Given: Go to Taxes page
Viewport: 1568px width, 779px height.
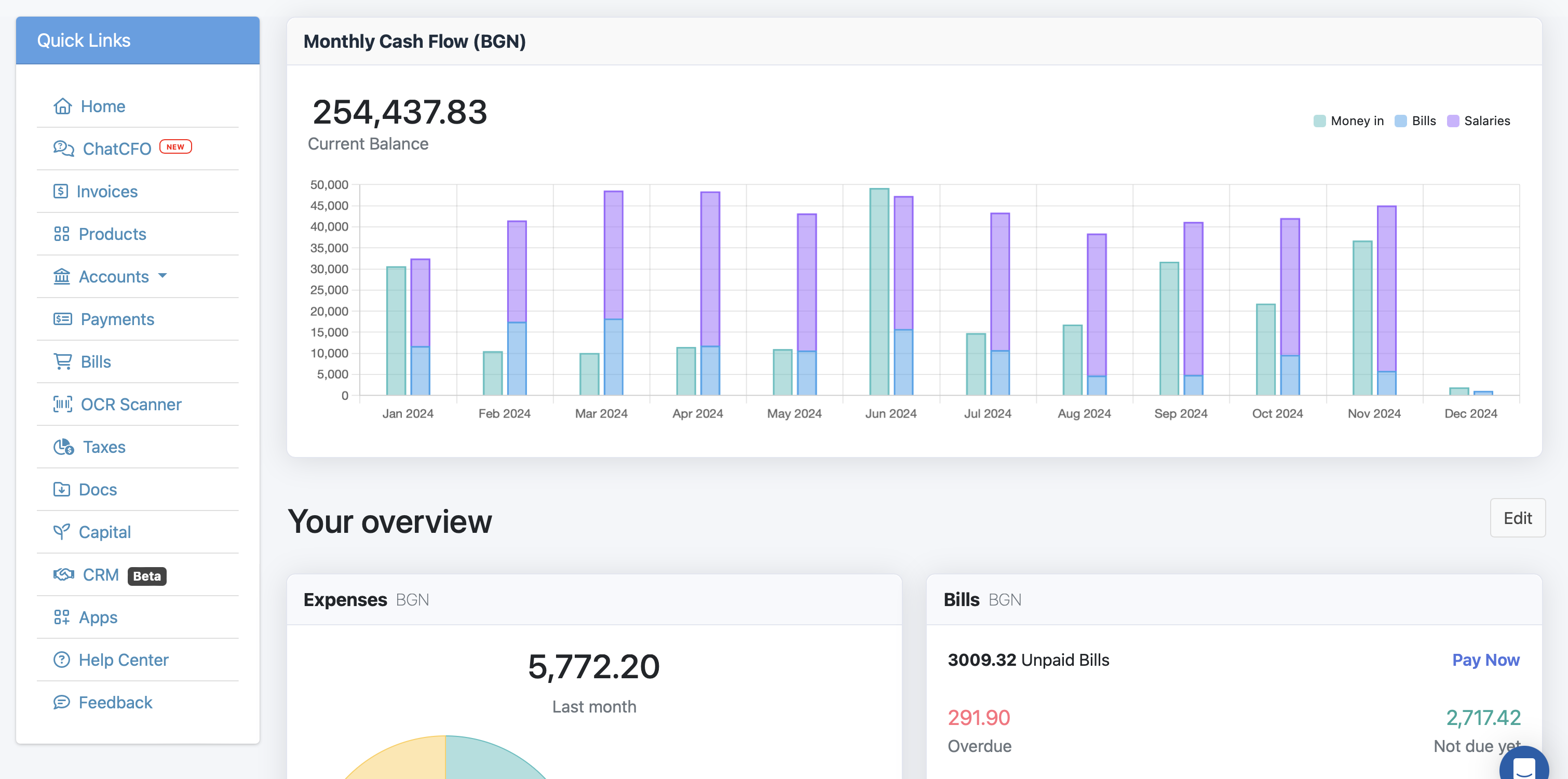Looking at the screenshot, I should (104, 447).
